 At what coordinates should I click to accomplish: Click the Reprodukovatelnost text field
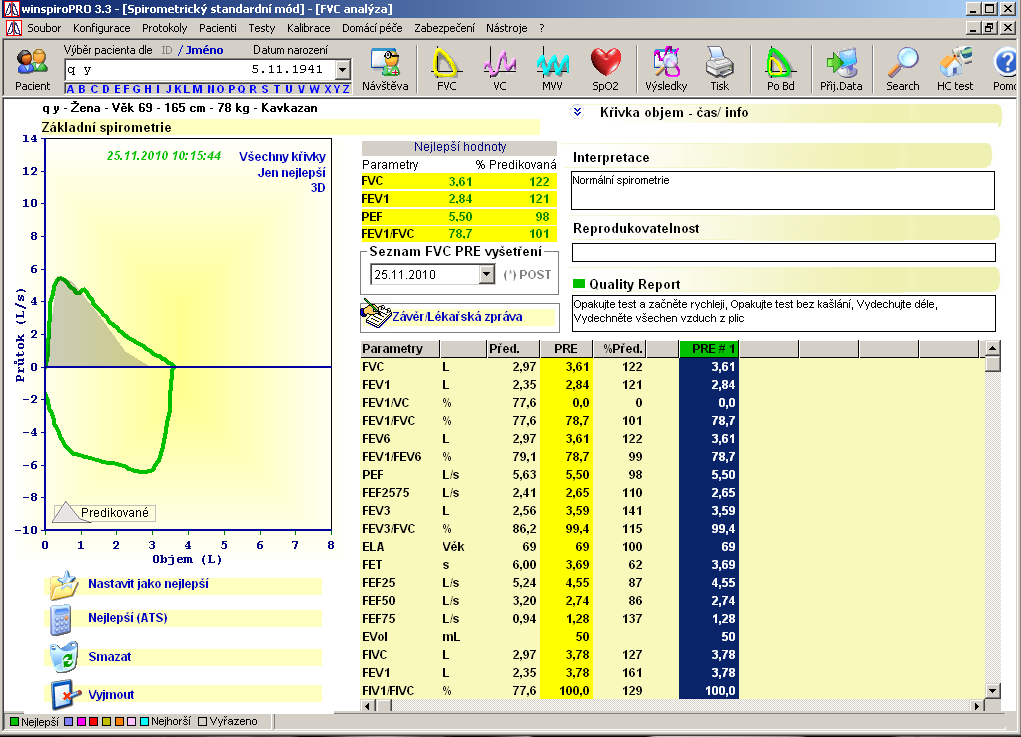tap(783, 252)
